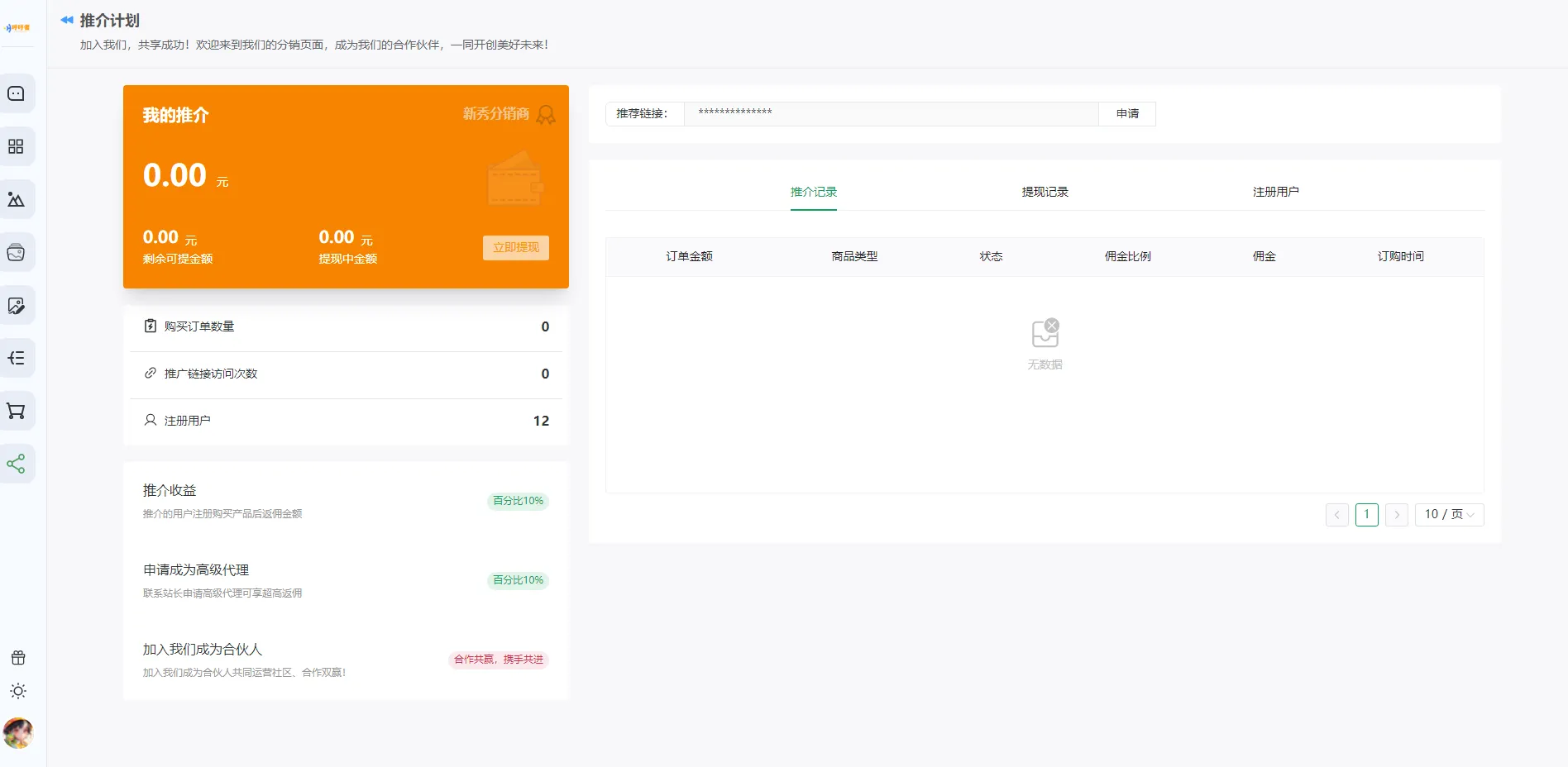Open the image edit sidebar icon
The height and width of the screenshot is (767, 1568).
click(17, 305)
